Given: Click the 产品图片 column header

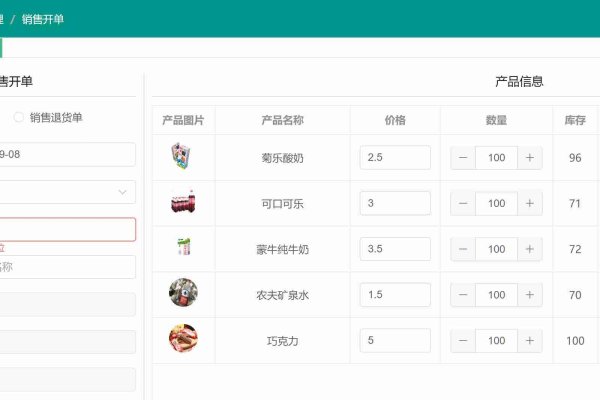Looking at the screenshot, I should [x=183, y=120].
